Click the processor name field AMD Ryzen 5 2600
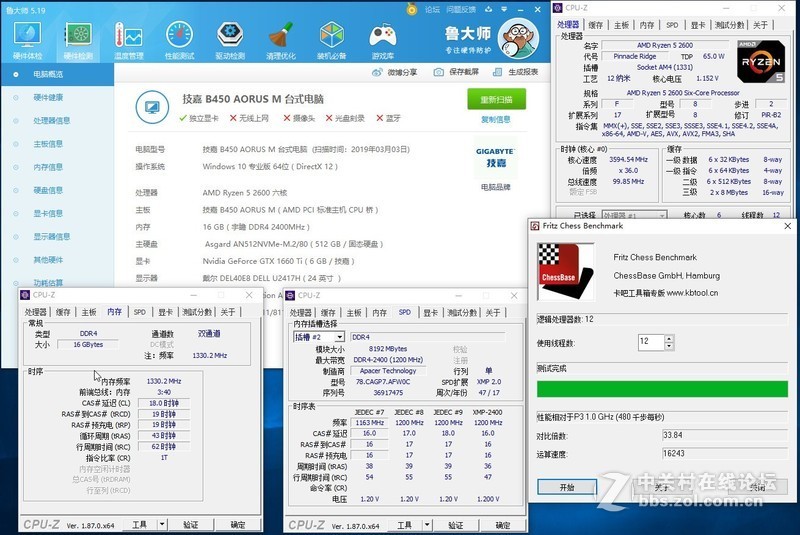The image size is (800, 535). pos(665,45)
